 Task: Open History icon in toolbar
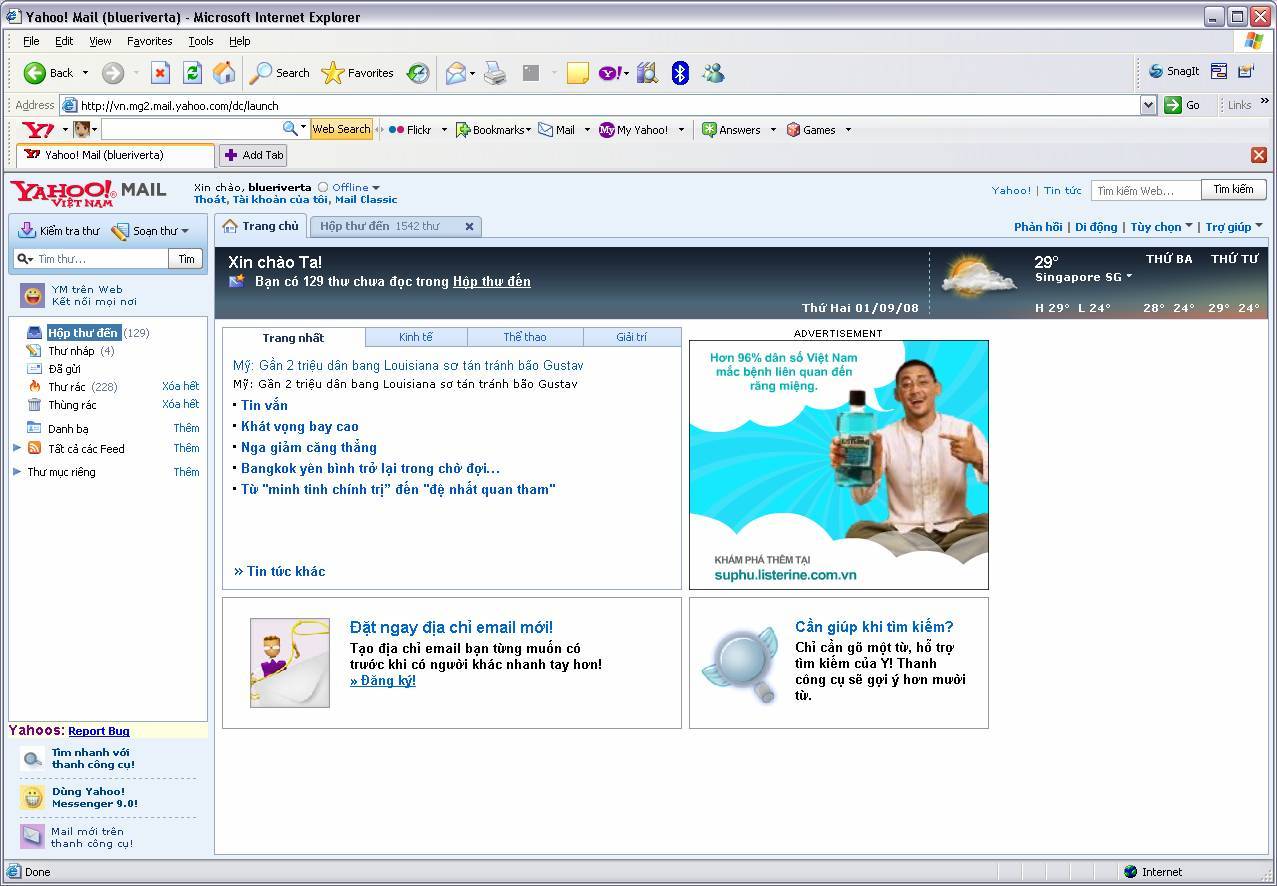point(418,73)
